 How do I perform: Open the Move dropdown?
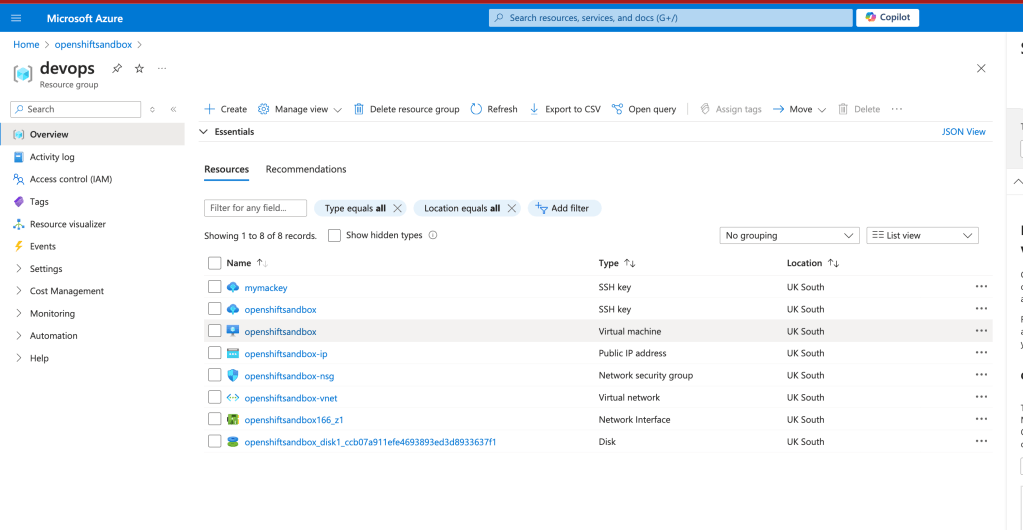(799, 109)
